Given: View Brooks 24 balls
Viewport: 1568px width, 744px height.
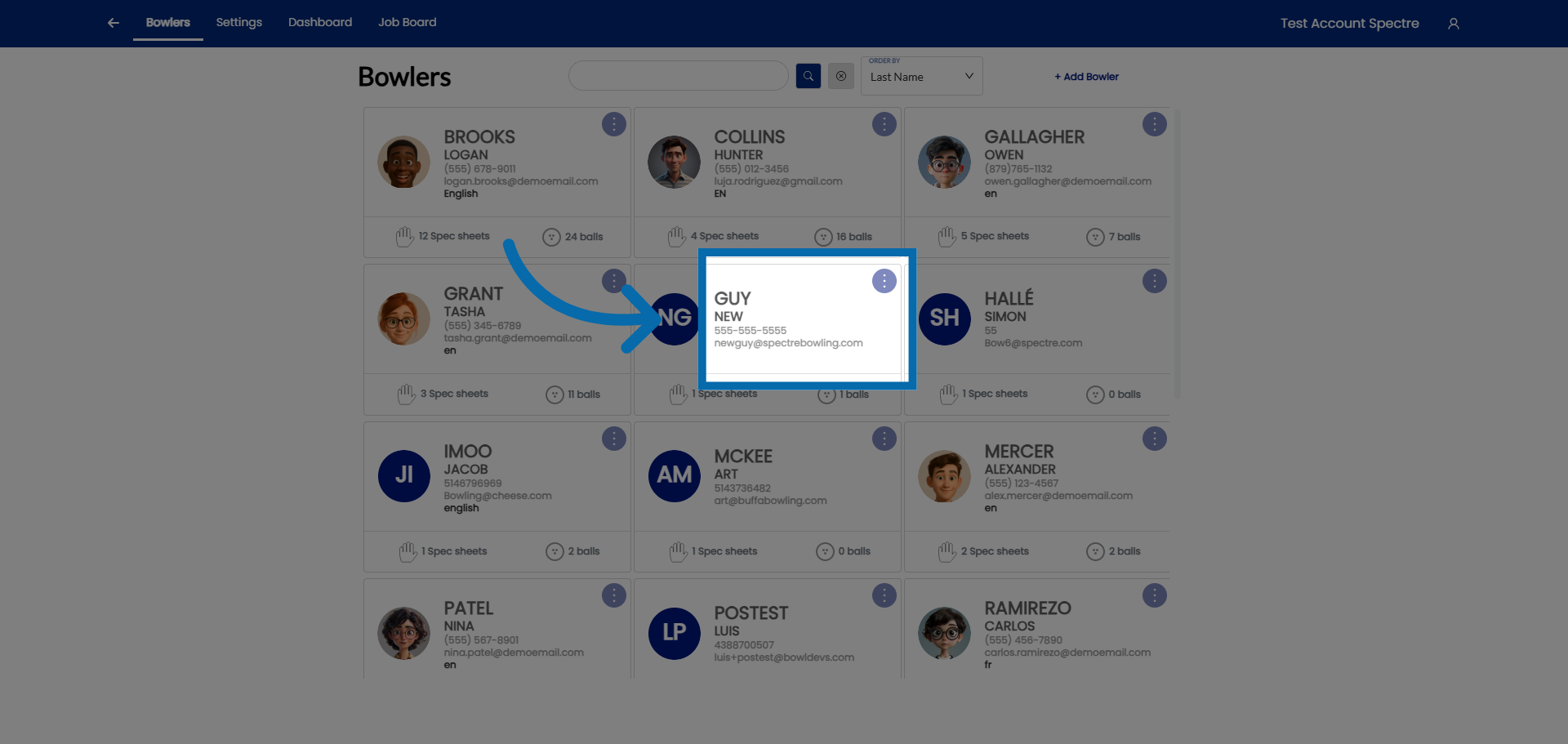Looking at the screenshot, I should coord(573,237).
